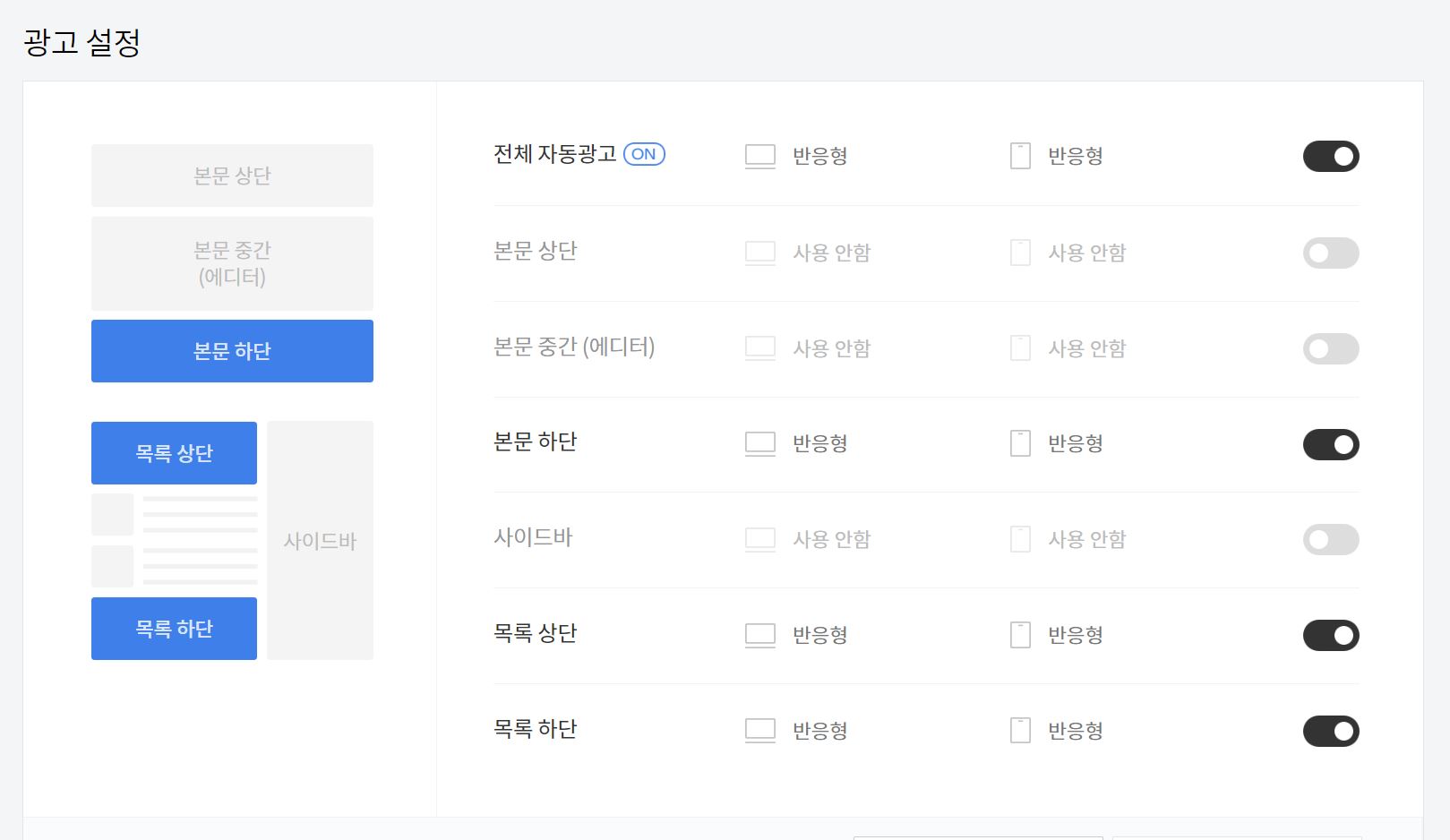Click the ON badge next to 전체 자동광고
The width and height of the screenshot is (1450, 840).
point(644,154)
